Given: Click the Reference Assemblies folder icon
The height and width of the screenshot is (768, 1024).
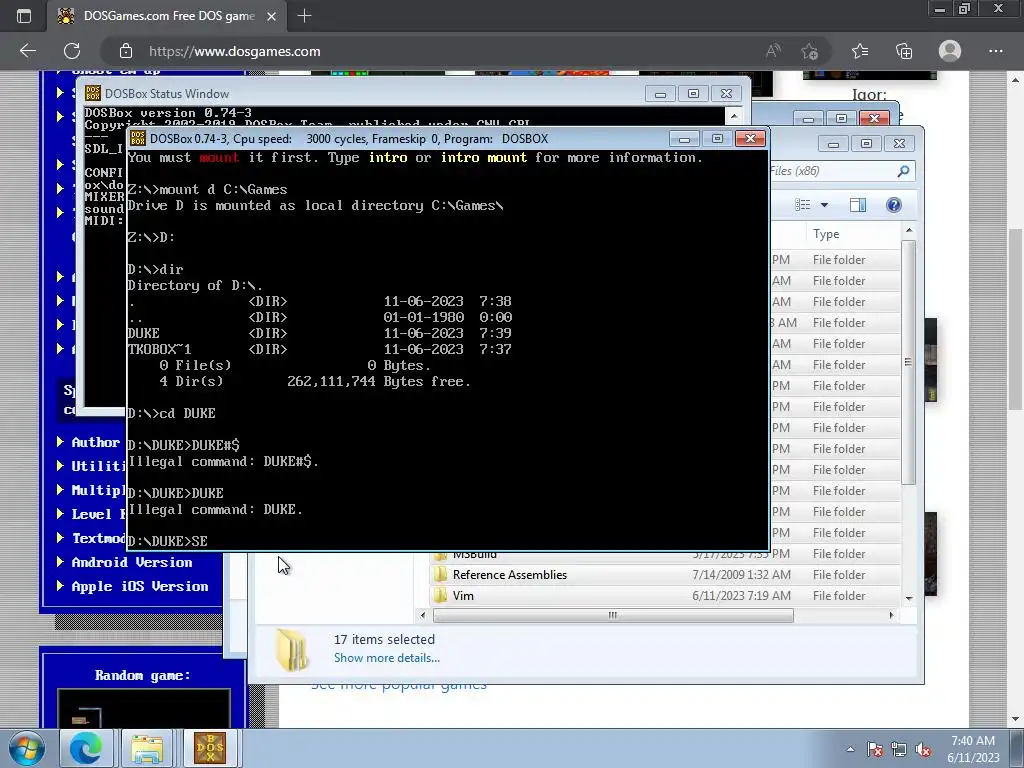Looking at the screenshot, I should tap(440, 575).
